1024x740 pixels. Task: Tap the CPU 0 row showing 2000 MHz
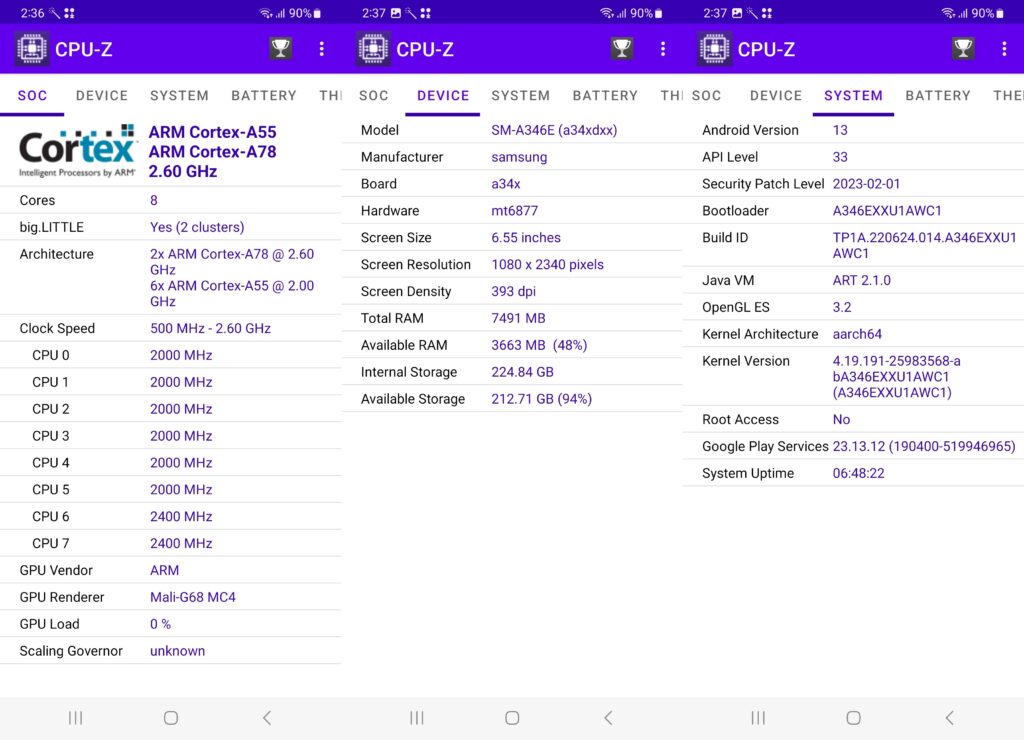click(170, 355)
